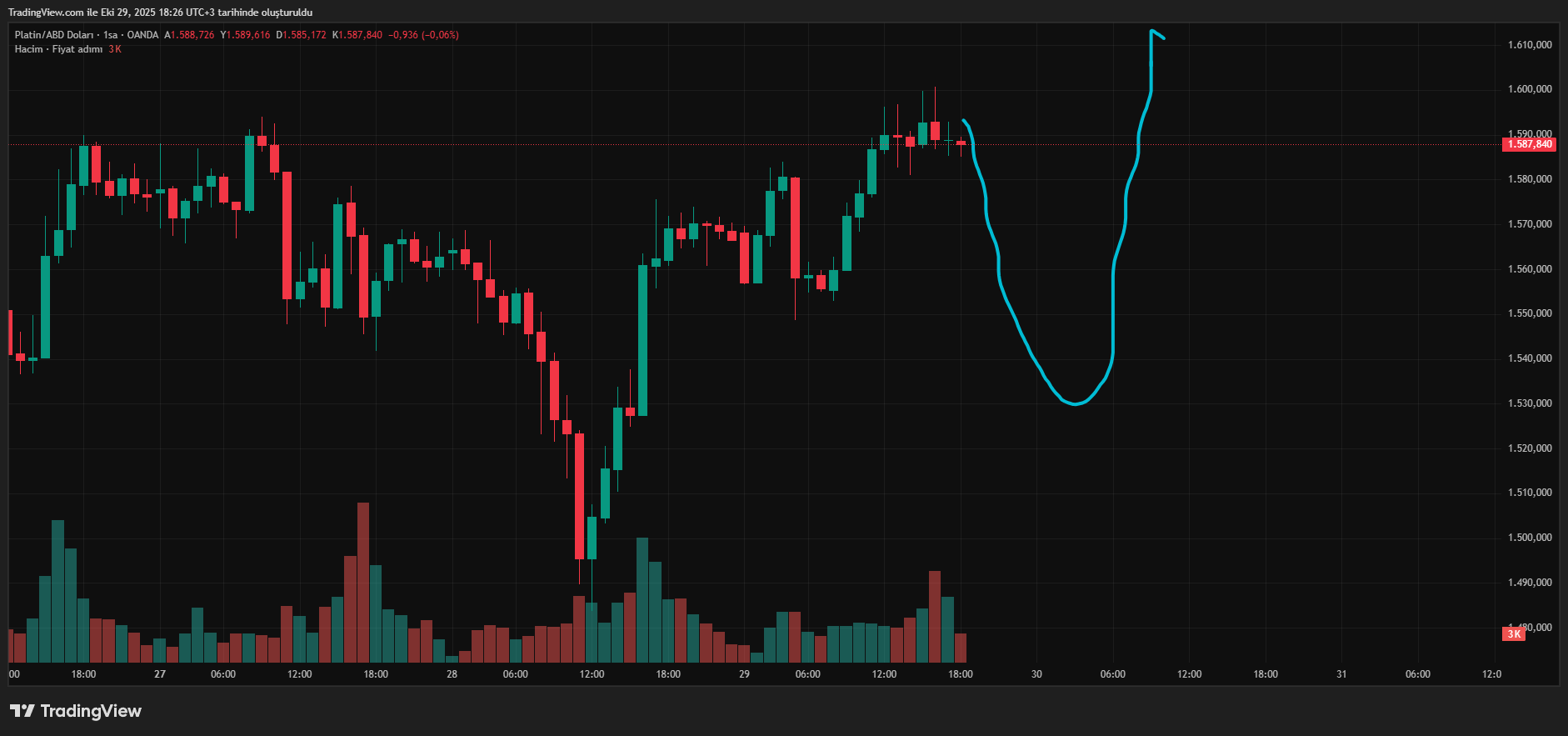This screenshot has height=736, width=1568.
Task: Click the high value Y1.589,616 in the legend
Action: pos(245,35)
